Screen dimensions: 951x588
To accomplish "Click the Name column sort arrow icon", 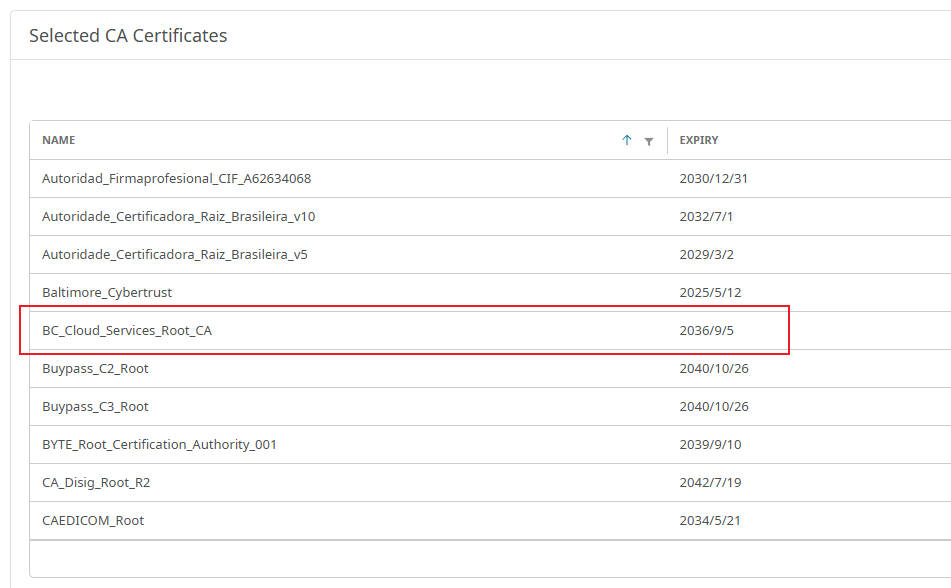I will coord(627,140).
